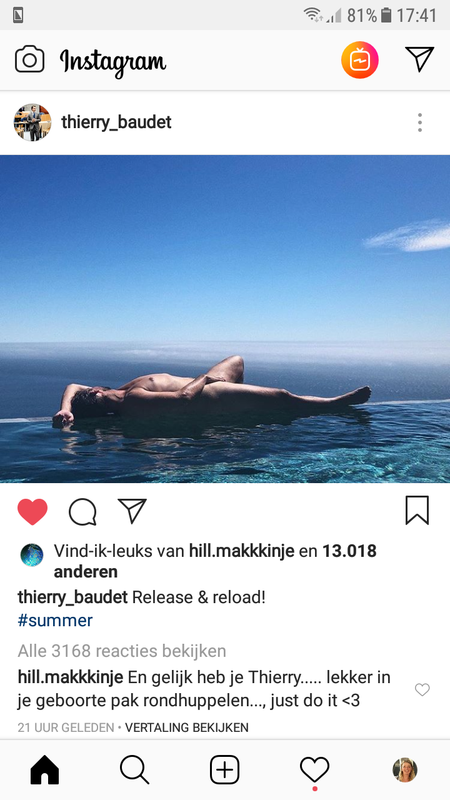
Task: Open the Search tab
Action: [x=135, y=770]
